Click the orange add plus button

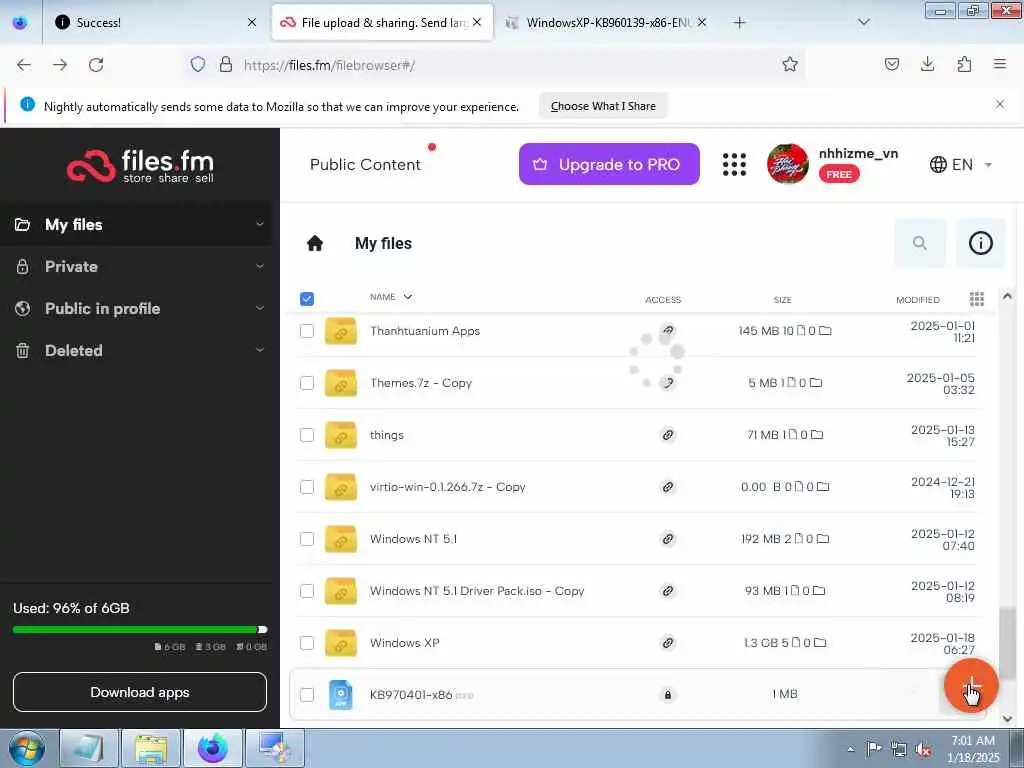971,685
